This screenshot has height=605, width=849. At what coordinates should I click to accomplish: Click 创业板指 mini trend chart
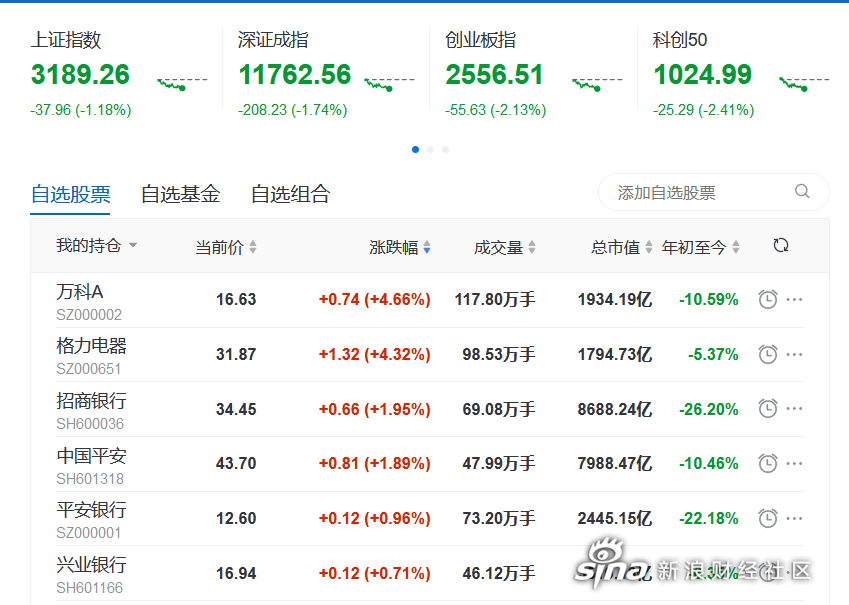coord(597,83)
